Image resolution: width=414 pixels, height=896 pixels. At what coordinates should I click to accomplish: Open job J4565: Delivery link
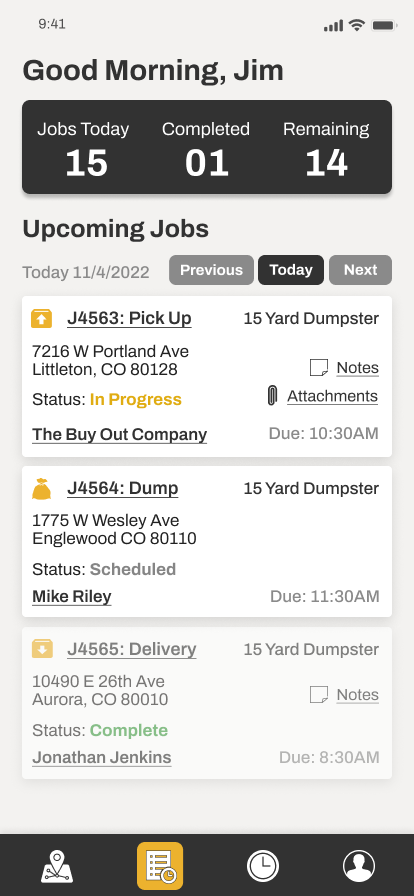tap(132, 650)
